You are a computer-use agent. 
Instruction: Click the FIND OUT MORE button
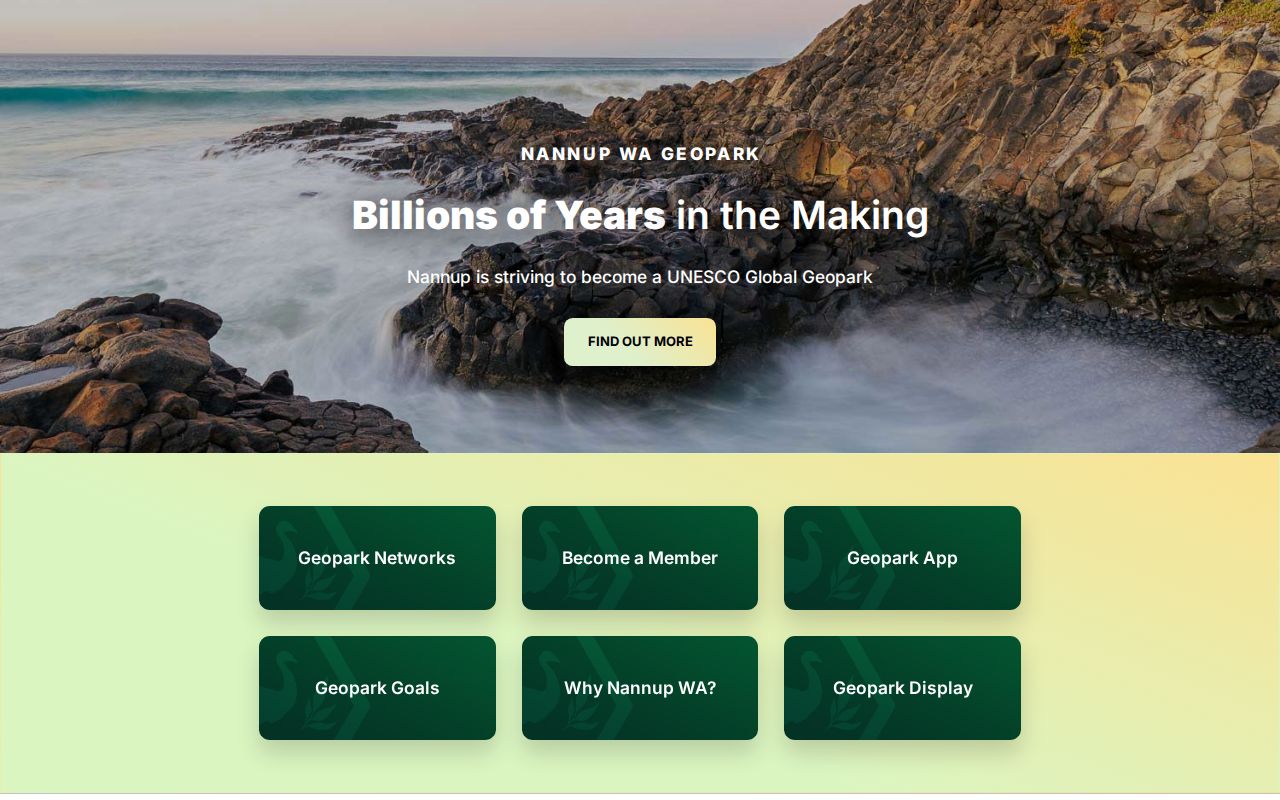(x=640, y=342)
